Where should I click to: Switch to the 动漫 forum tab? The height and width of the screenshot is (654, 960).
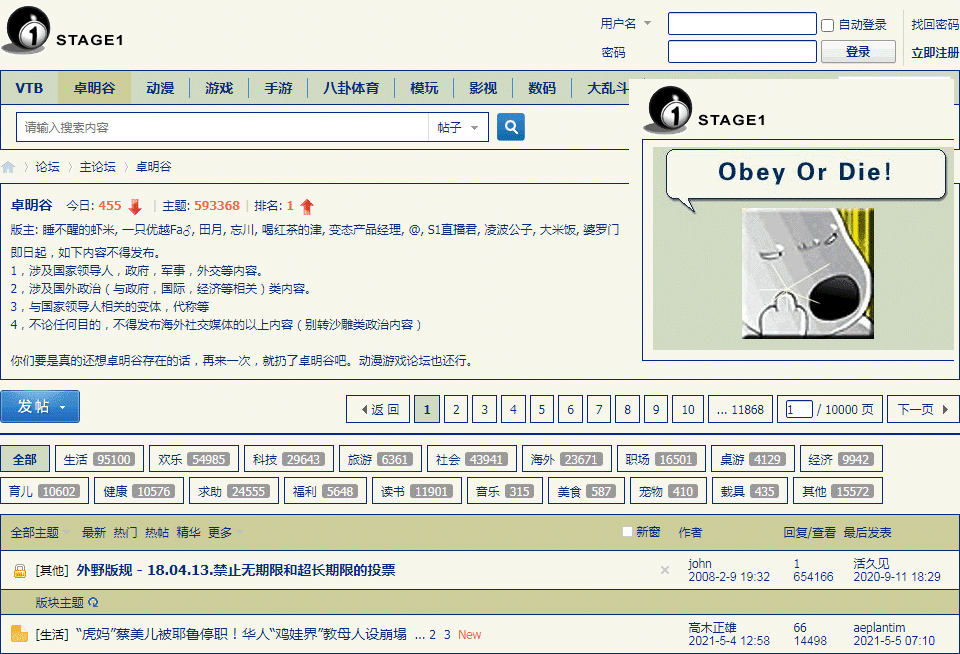coord(160,88)
